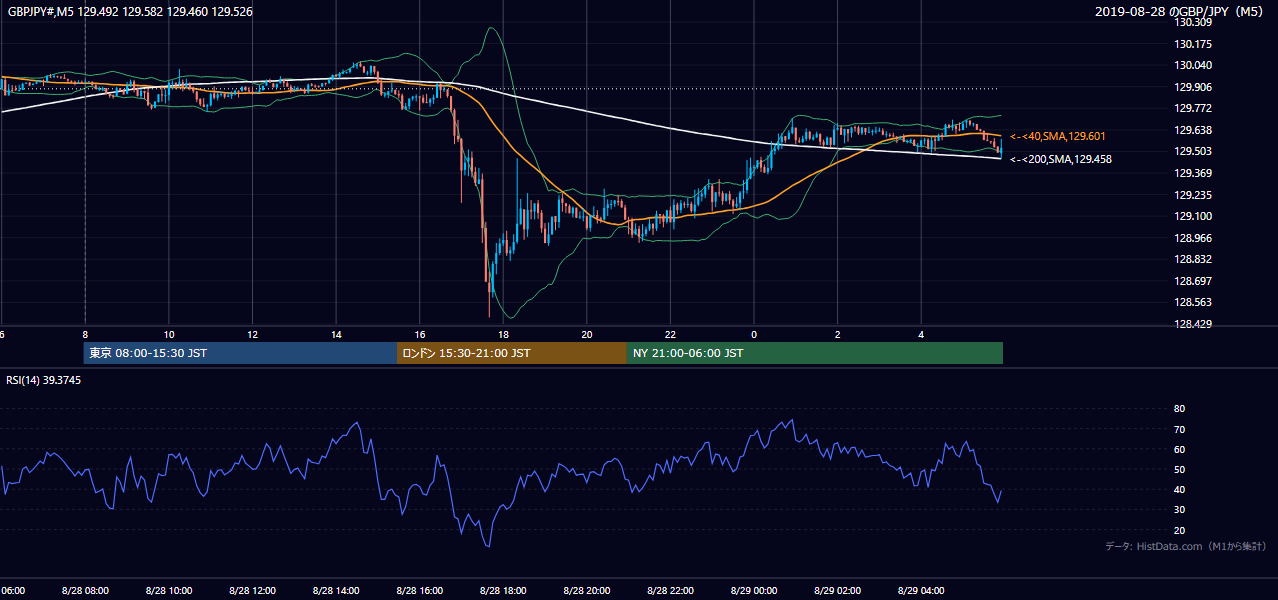This screenshot has width=1278, height=600.
Task: Click price axis label 129.638
Action: coord(1195,130)
